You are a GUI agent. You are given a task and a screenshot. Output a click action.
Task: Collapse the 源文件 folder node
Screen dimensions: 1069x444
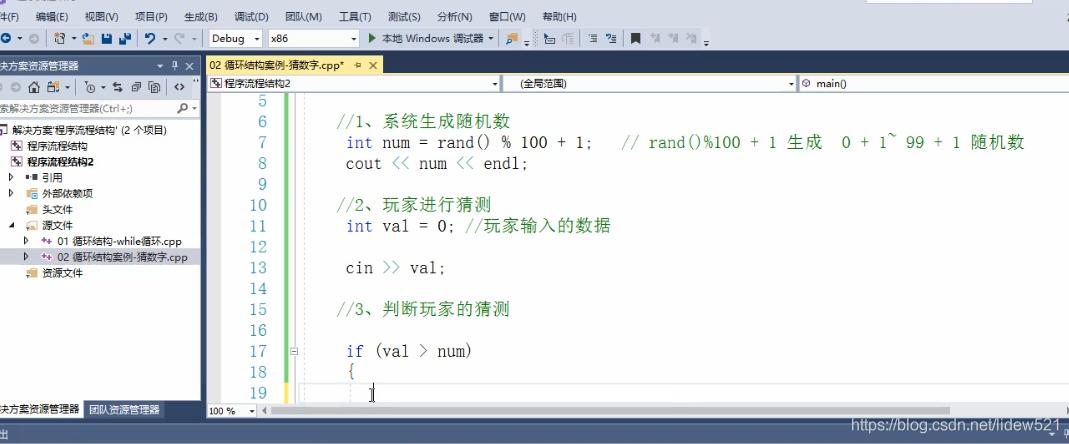[x=11, y=225]
